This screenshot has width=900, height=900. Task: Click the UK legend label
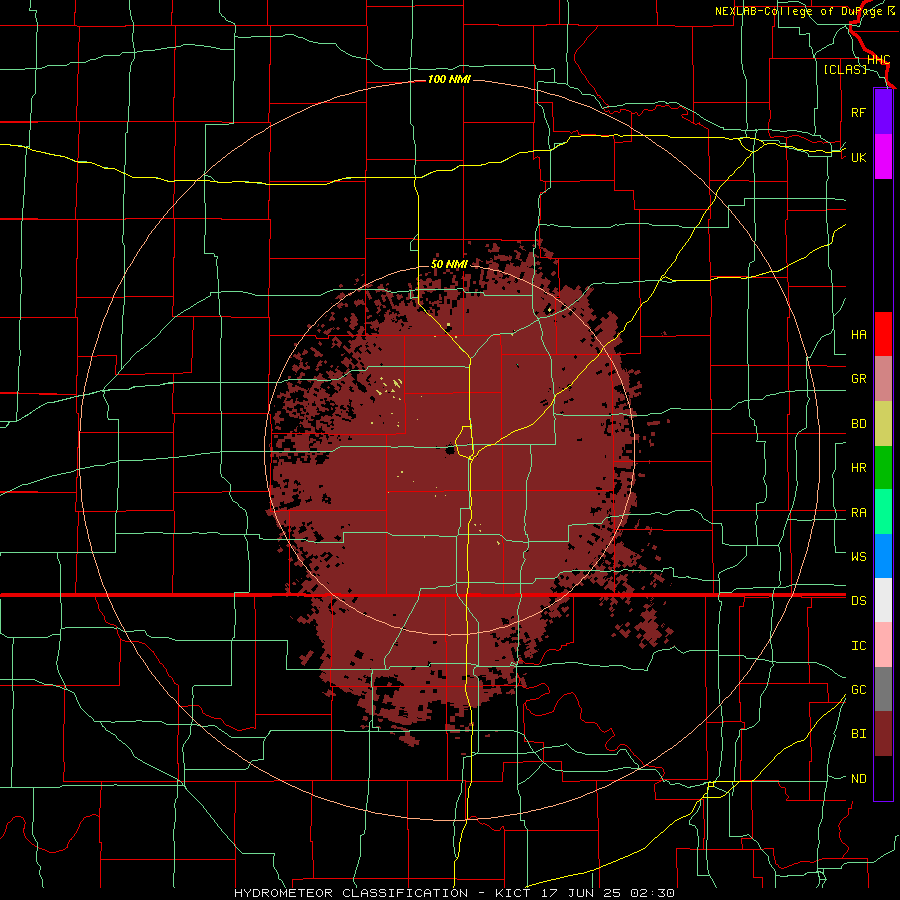pos(858,157)
